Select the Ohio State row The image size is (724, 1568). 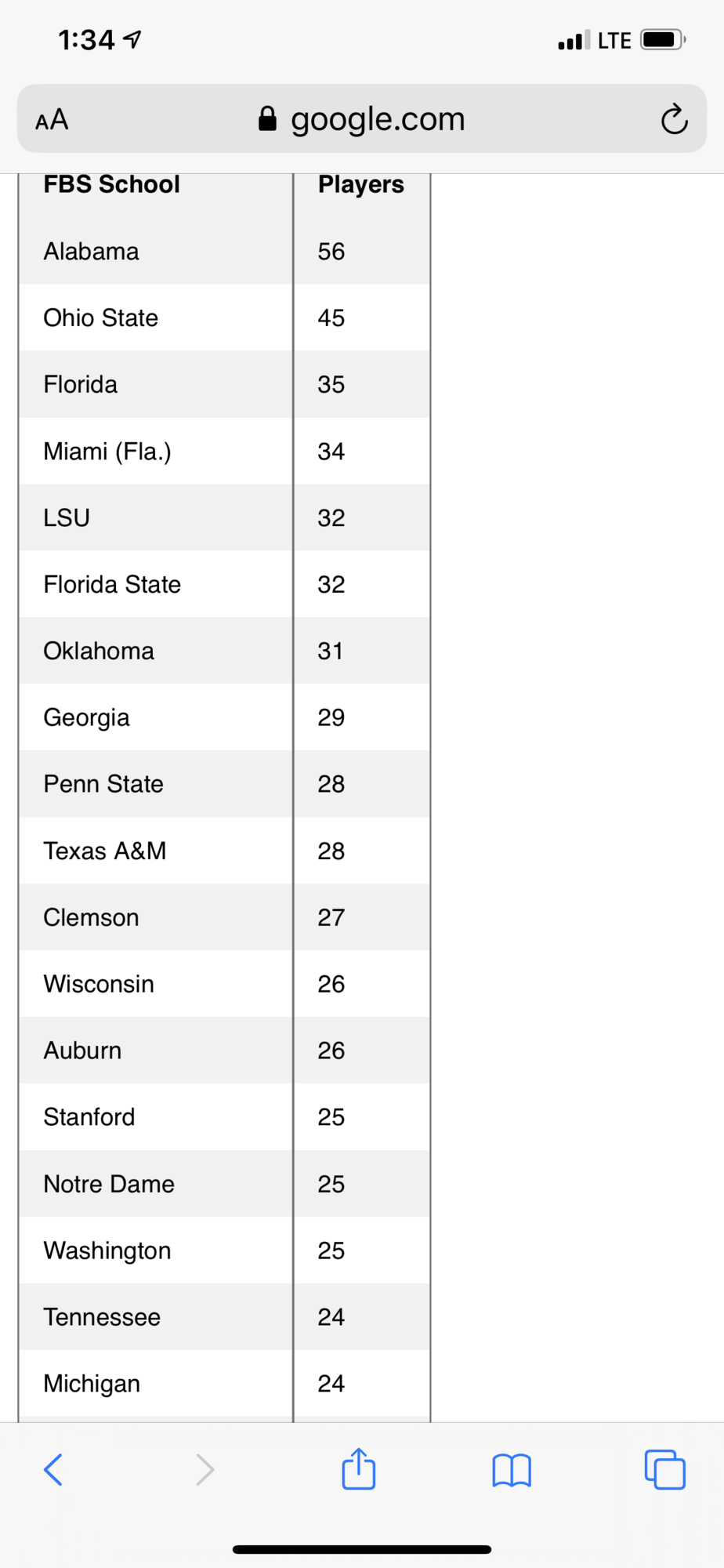pos(224,318)
